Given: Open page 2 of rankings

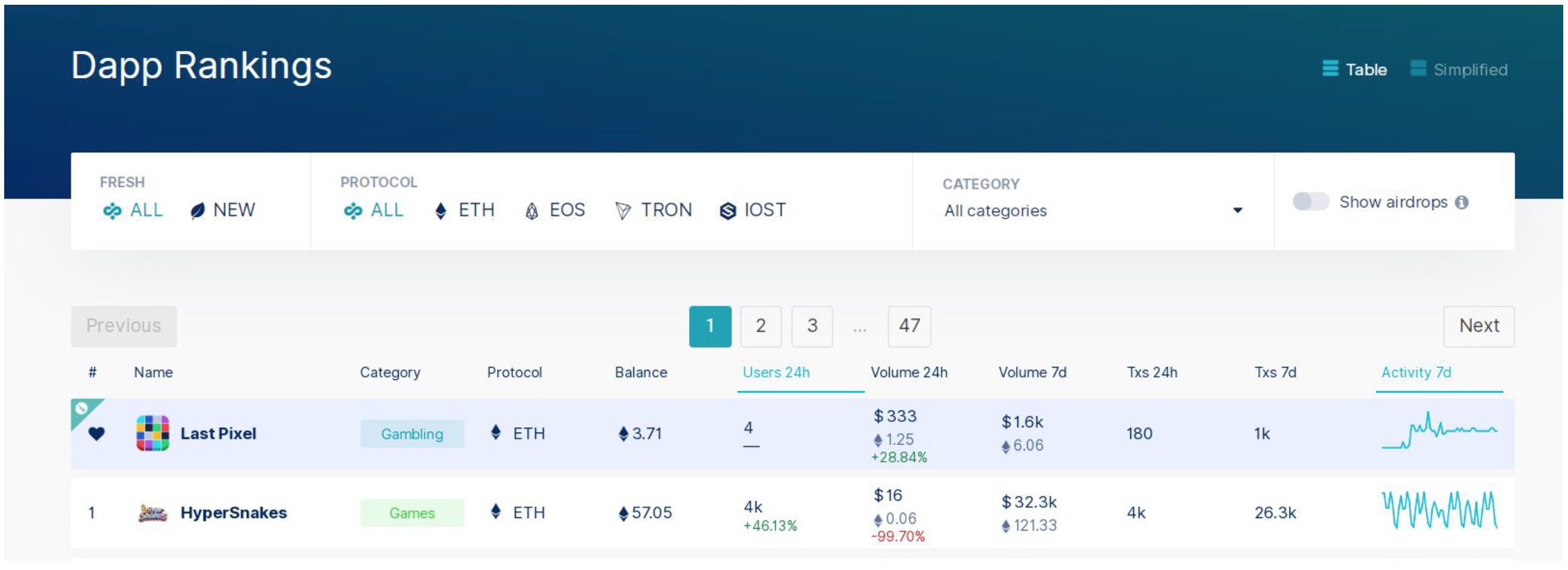Looking at the screenshot, I should [x=760, y=326].
